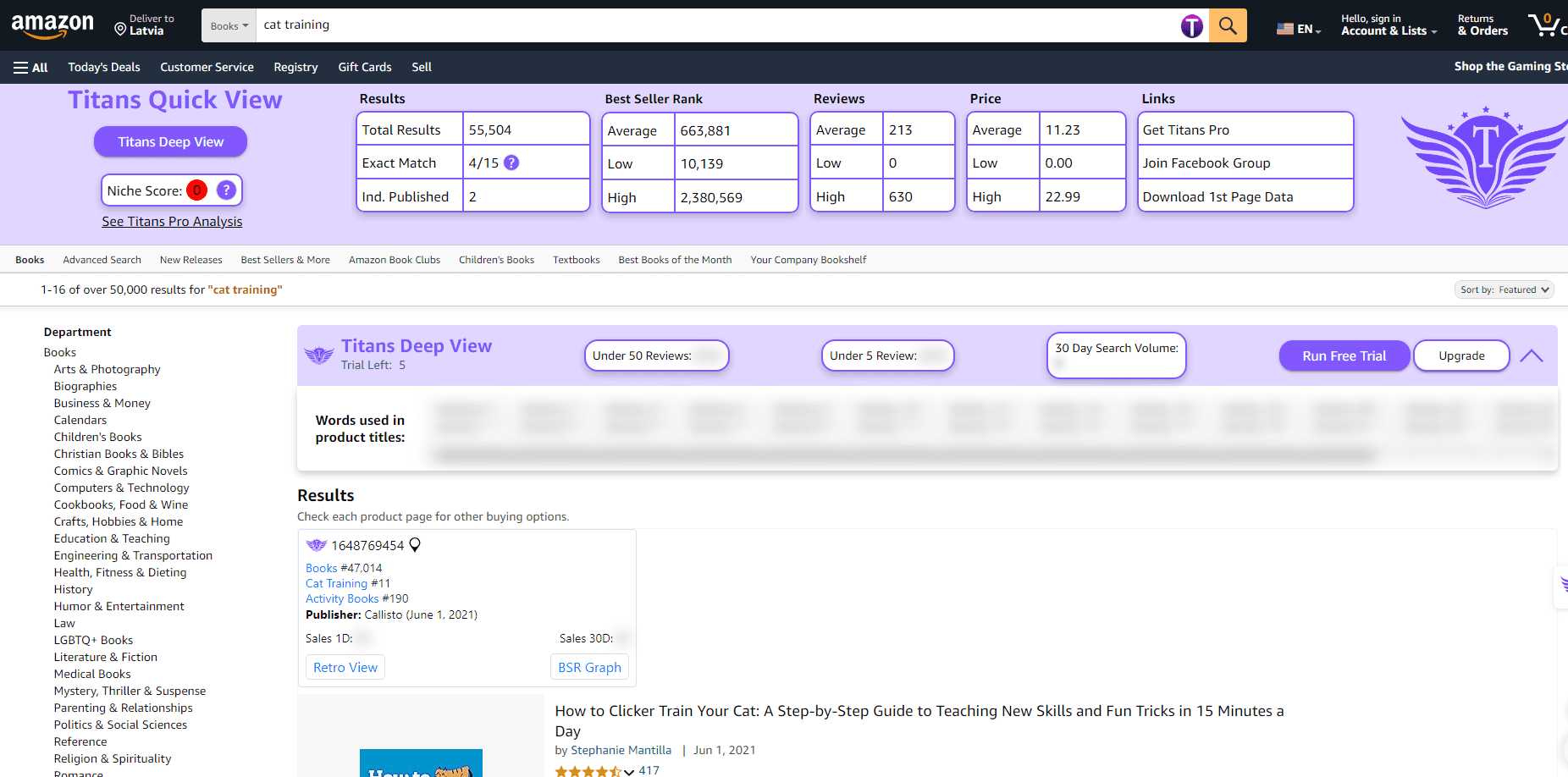
Task: Select Arts & Photography department
Action: [x=107, y=369]
